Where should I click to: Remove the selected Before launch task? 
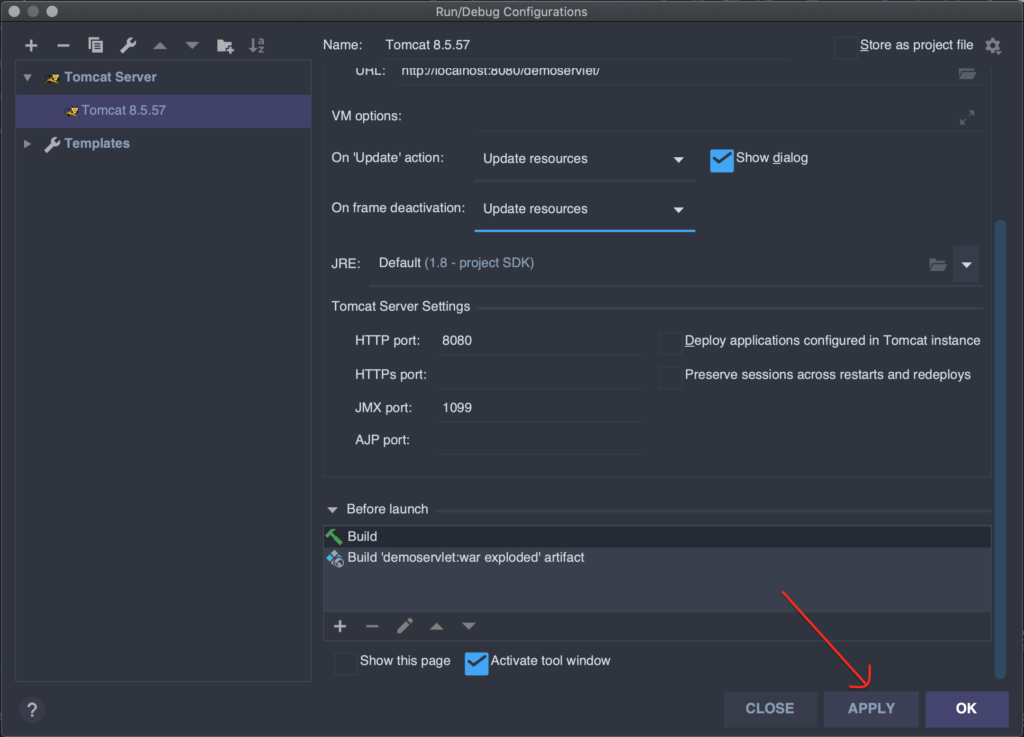(372, 627)
